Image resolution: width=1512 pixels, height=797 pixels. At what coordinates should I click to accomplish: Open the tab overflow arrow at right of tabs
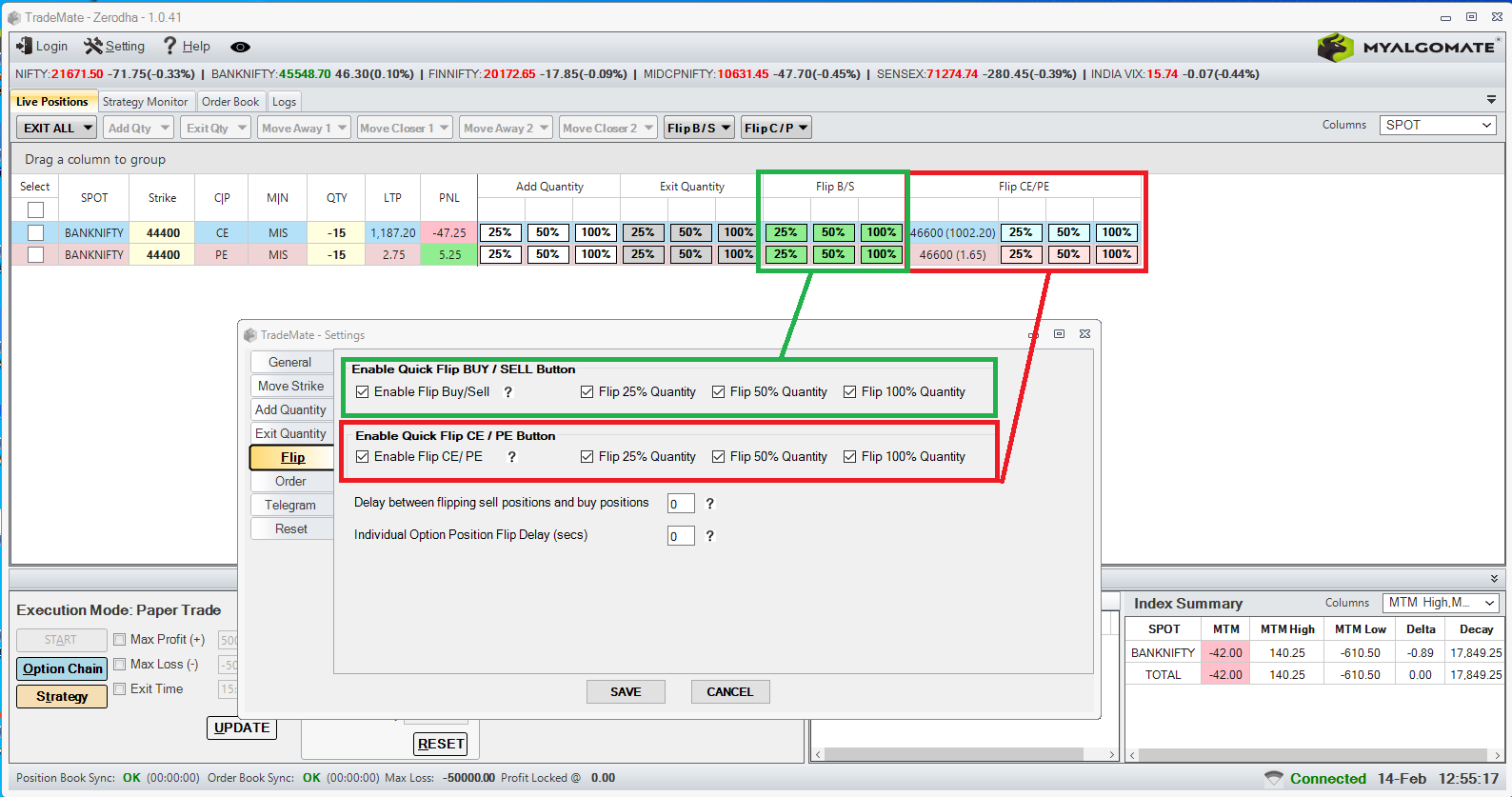click(1491, 99)
